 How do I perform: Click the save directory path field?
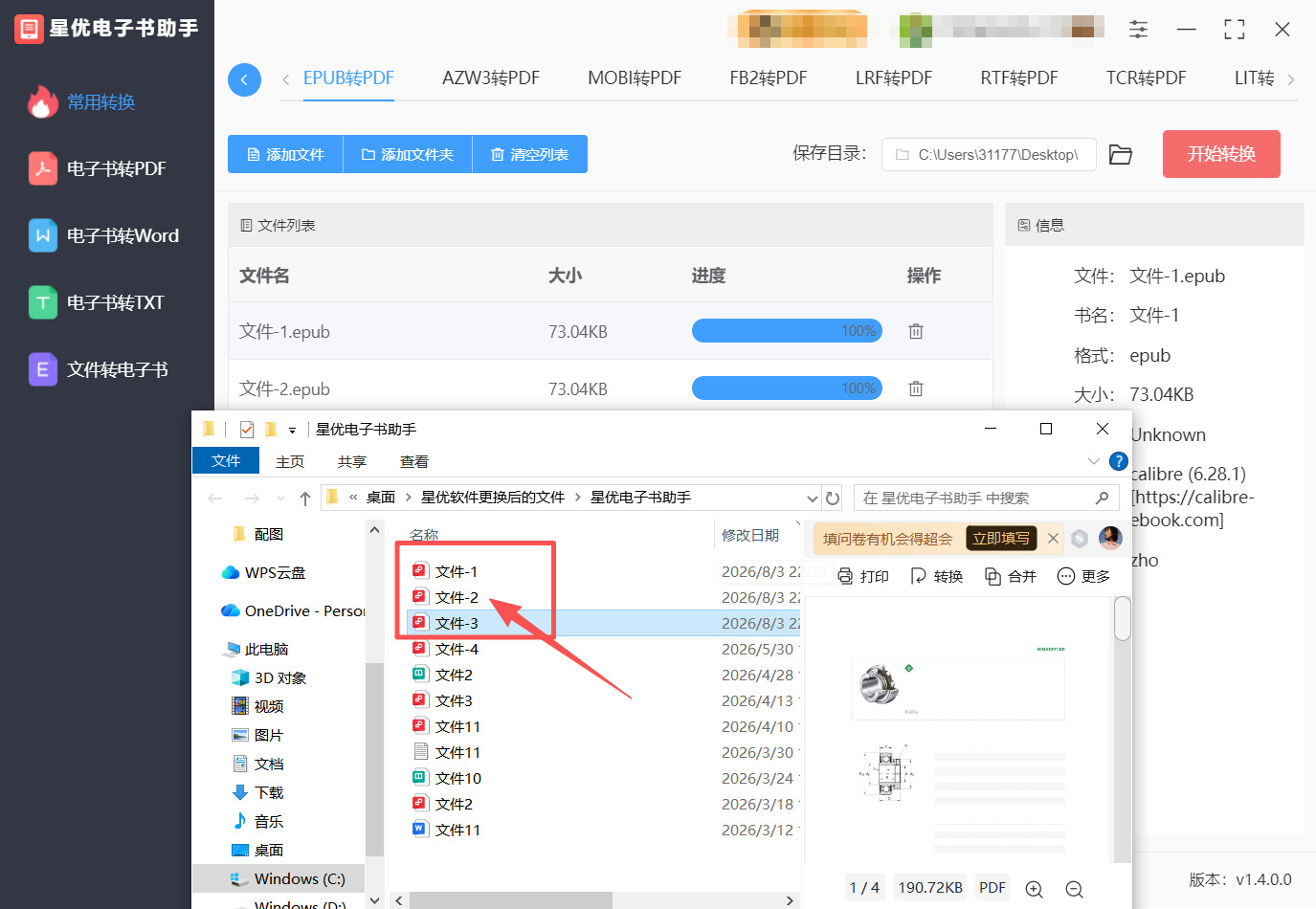click(x=989, y=154)
